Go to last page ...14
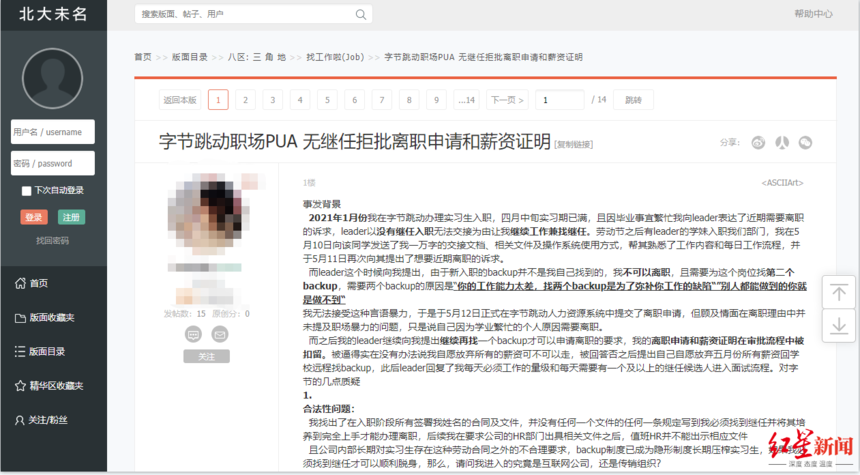The image size is (860, 475). (466, 100)
